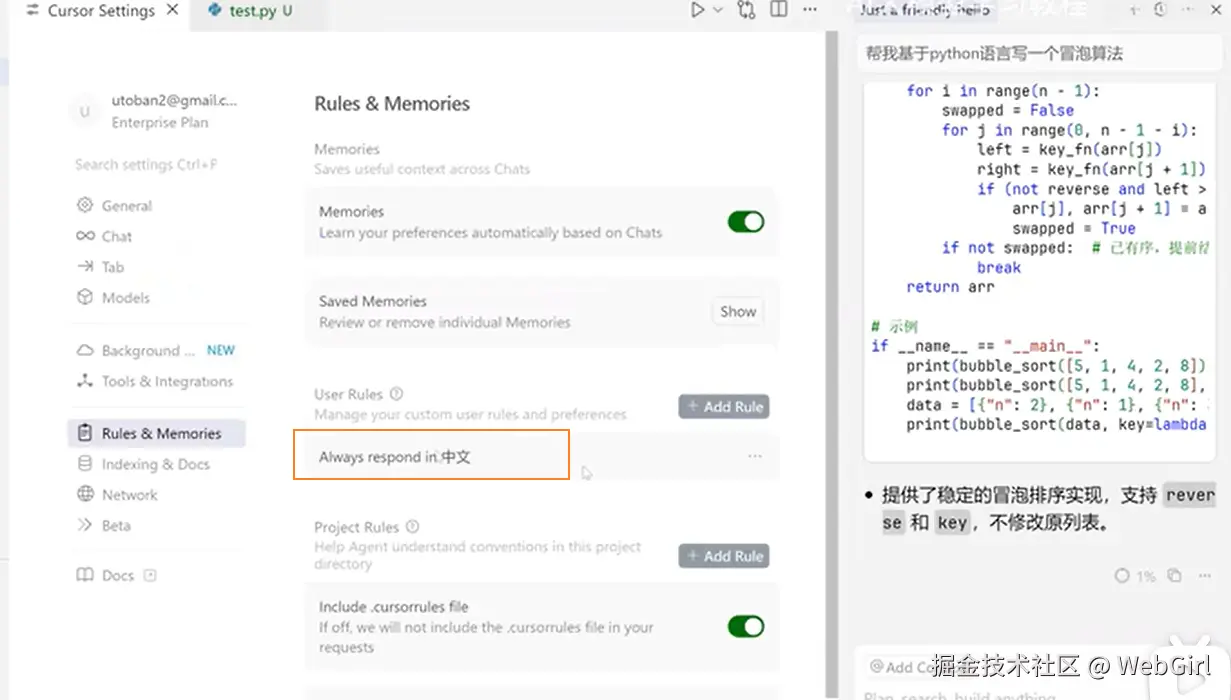The height and width of the screenshot is (700, 1231).
Task: Add a new User Rule
Action: click(724, 407)
